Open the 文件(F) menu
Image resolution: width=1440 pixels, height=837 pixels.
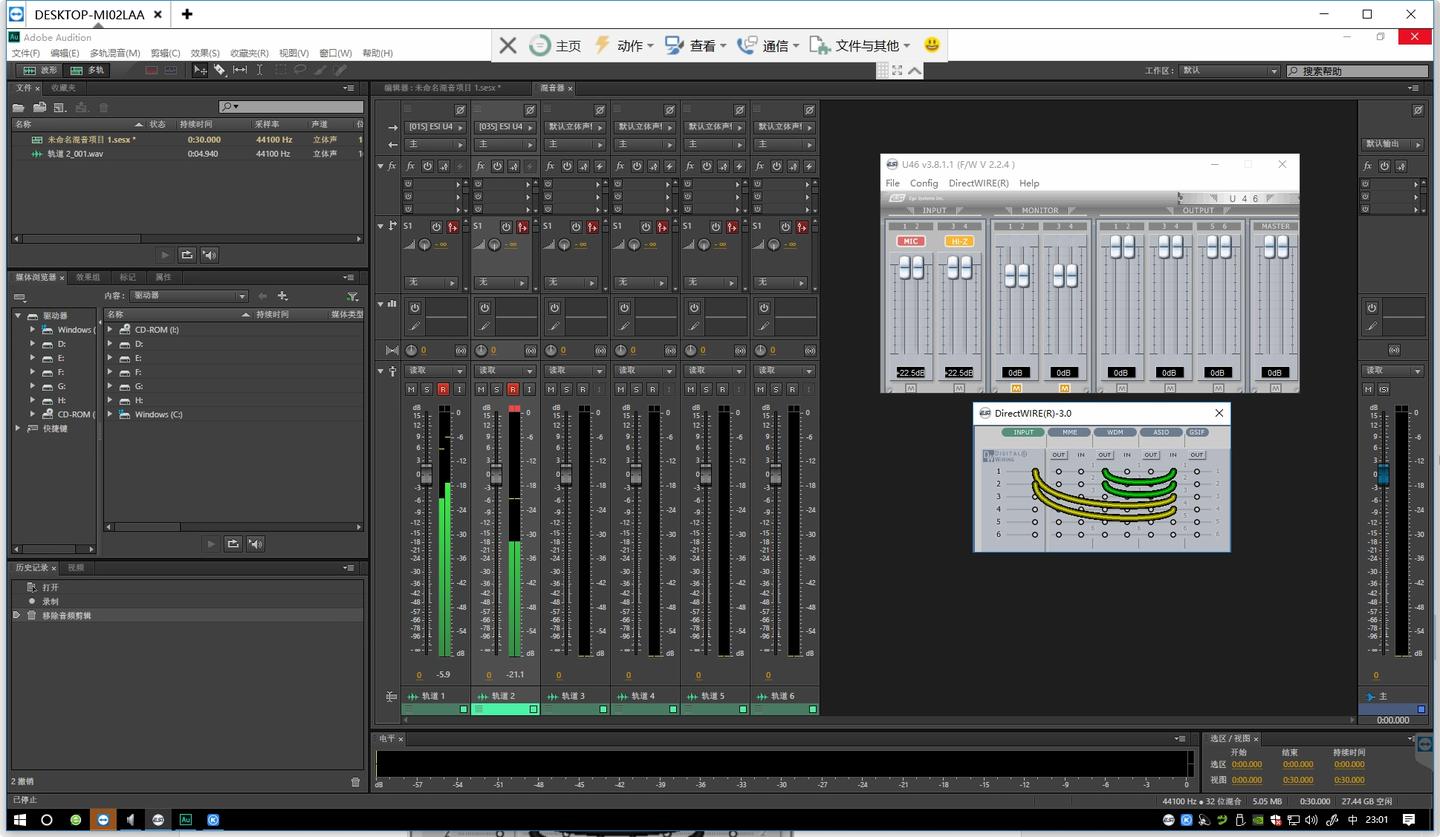[x=26, y=53]
